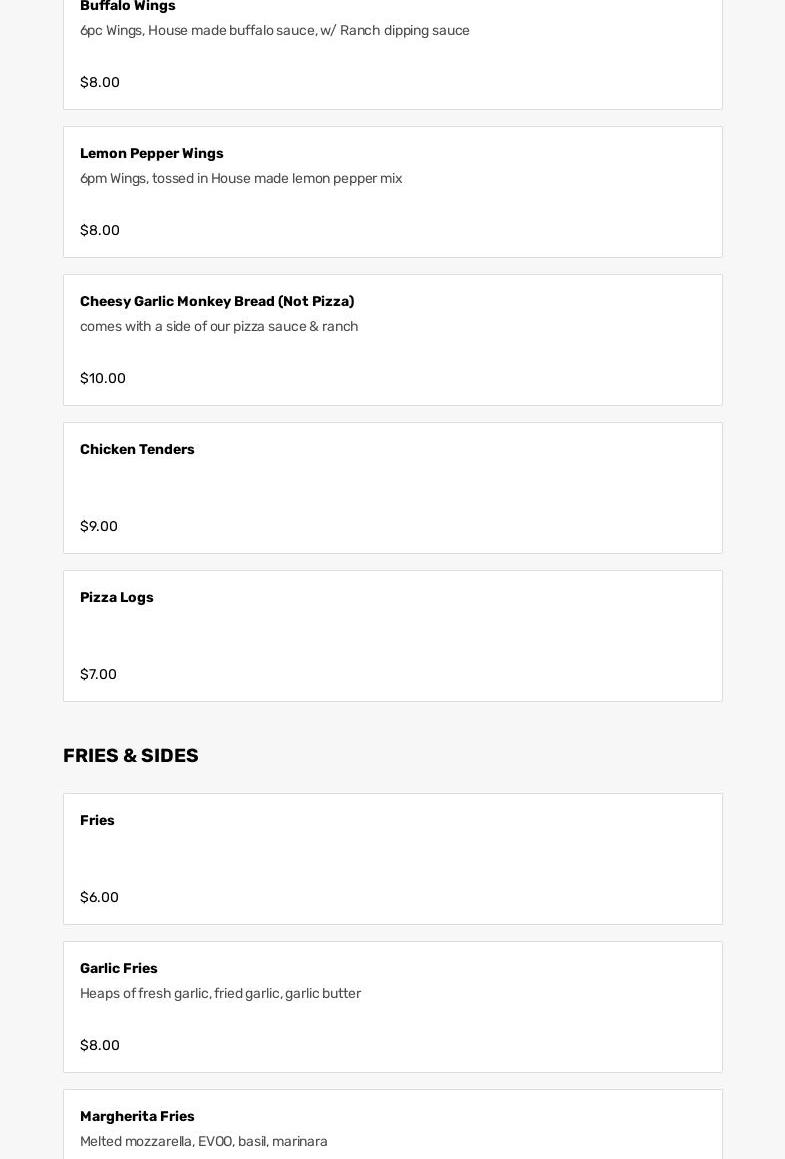This screenshot has width=785, height=1159.
Task: Click the $6.00 Fries price
Action: click(99, 897)
